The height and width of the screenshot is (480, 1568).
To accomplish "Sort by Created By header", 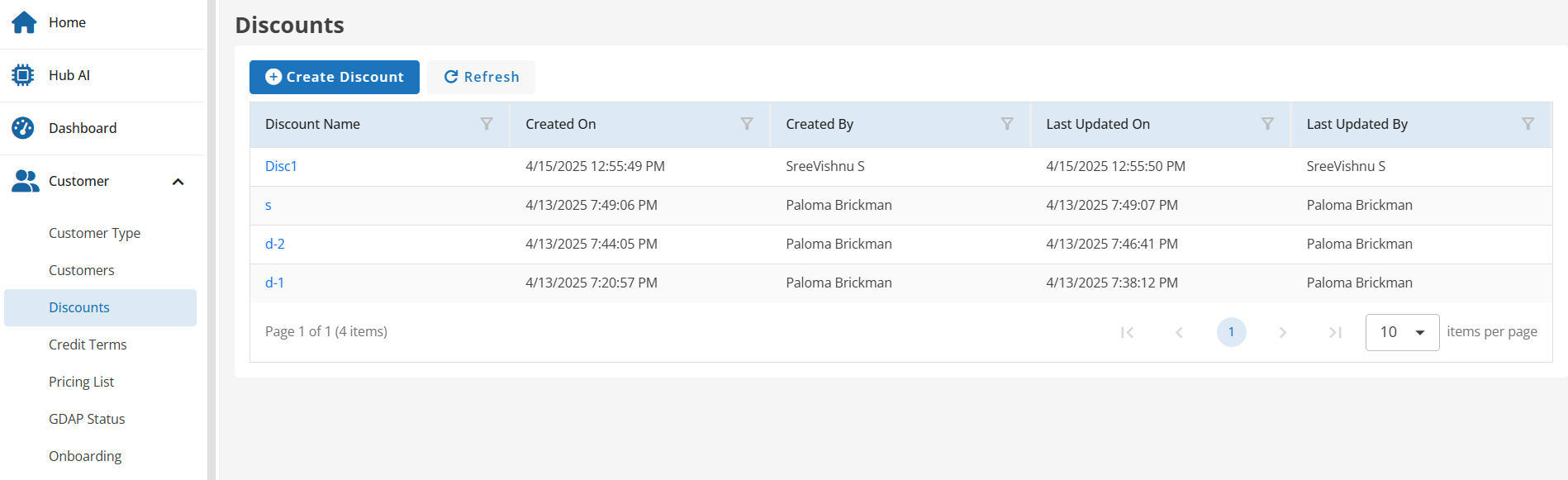I will pyautogui.click(x=820, y=124).
